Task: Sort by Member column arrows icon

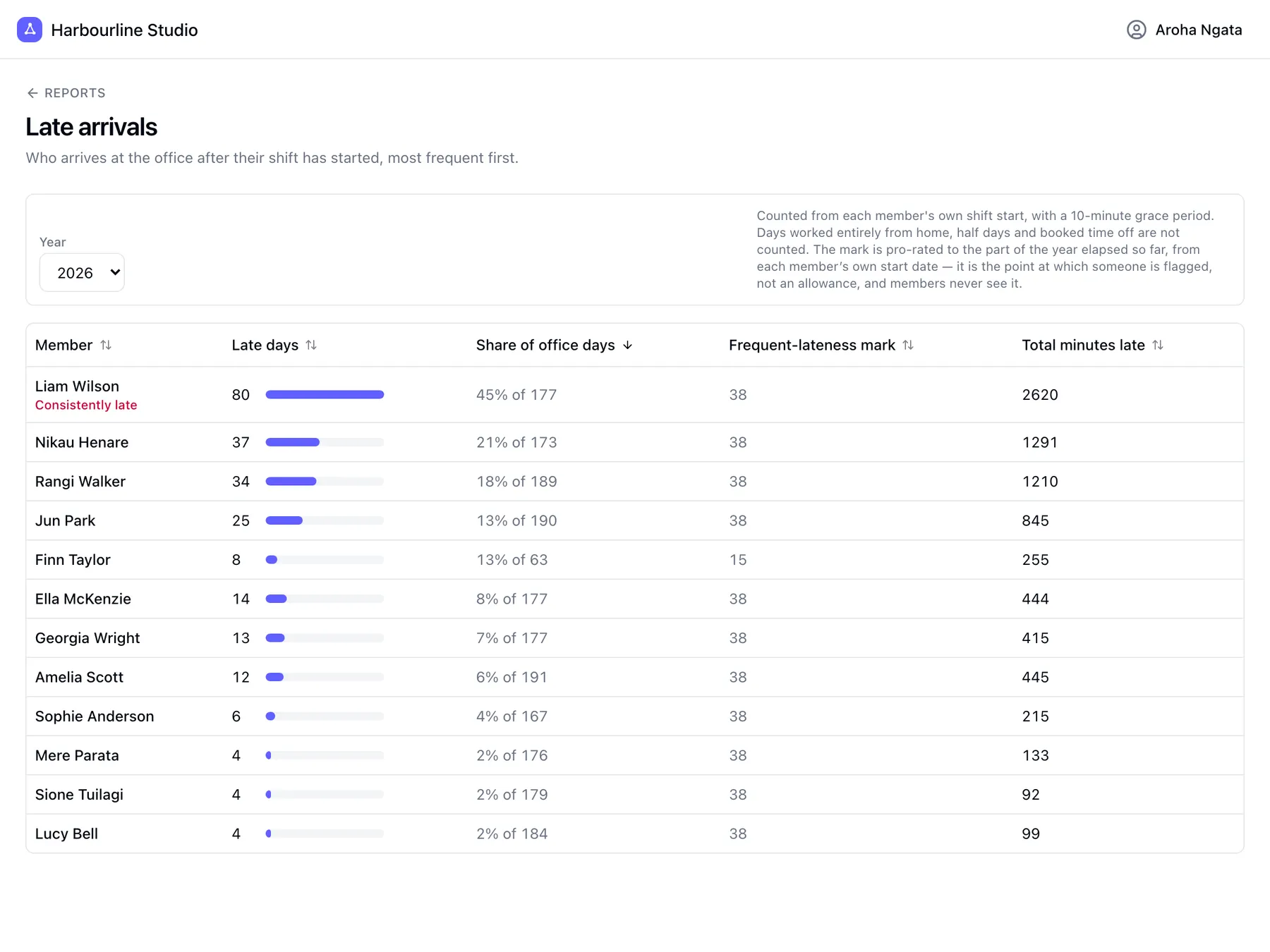Action: 106,345
